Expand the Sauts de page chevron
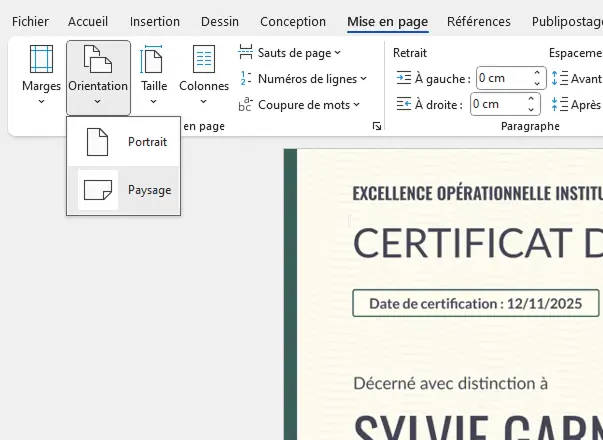This screenshot has width=603, height=440. coord(338,53)
